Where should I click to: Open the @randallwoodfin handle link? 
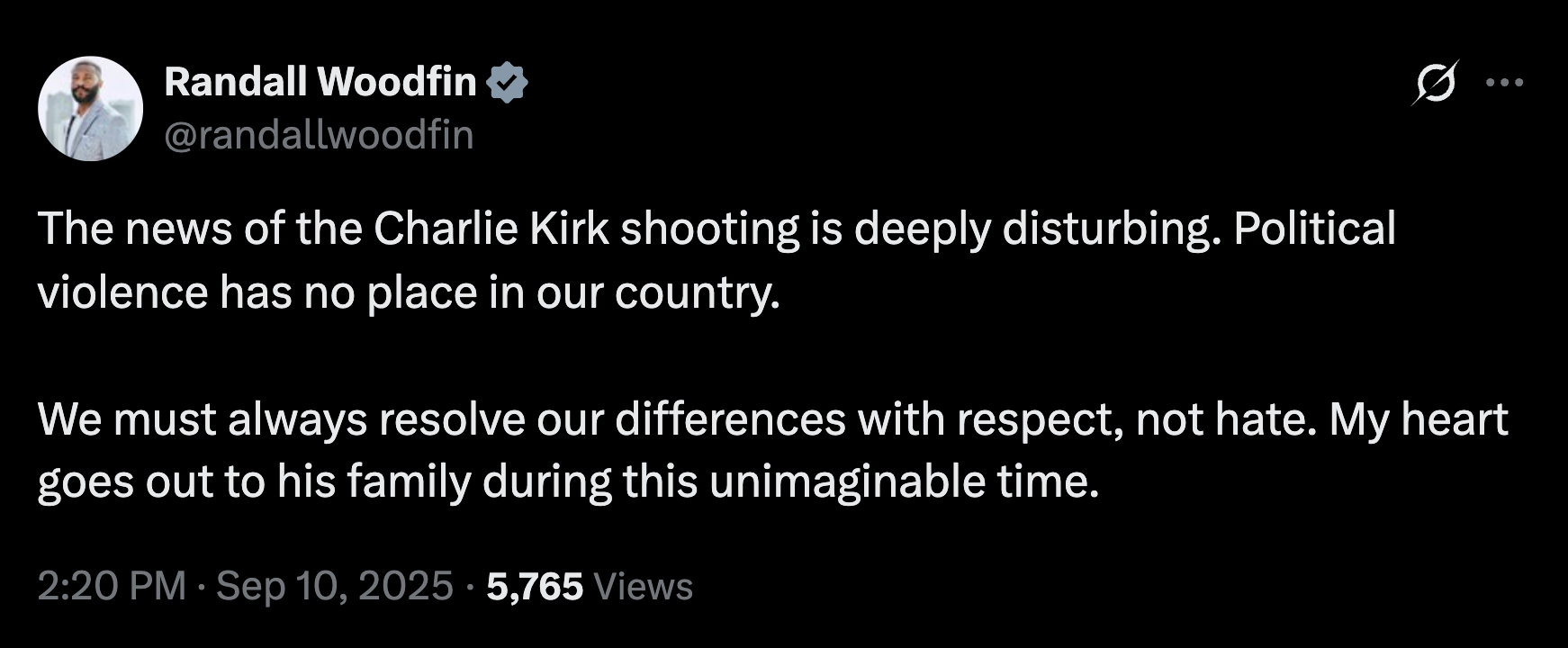click(319, 135)
